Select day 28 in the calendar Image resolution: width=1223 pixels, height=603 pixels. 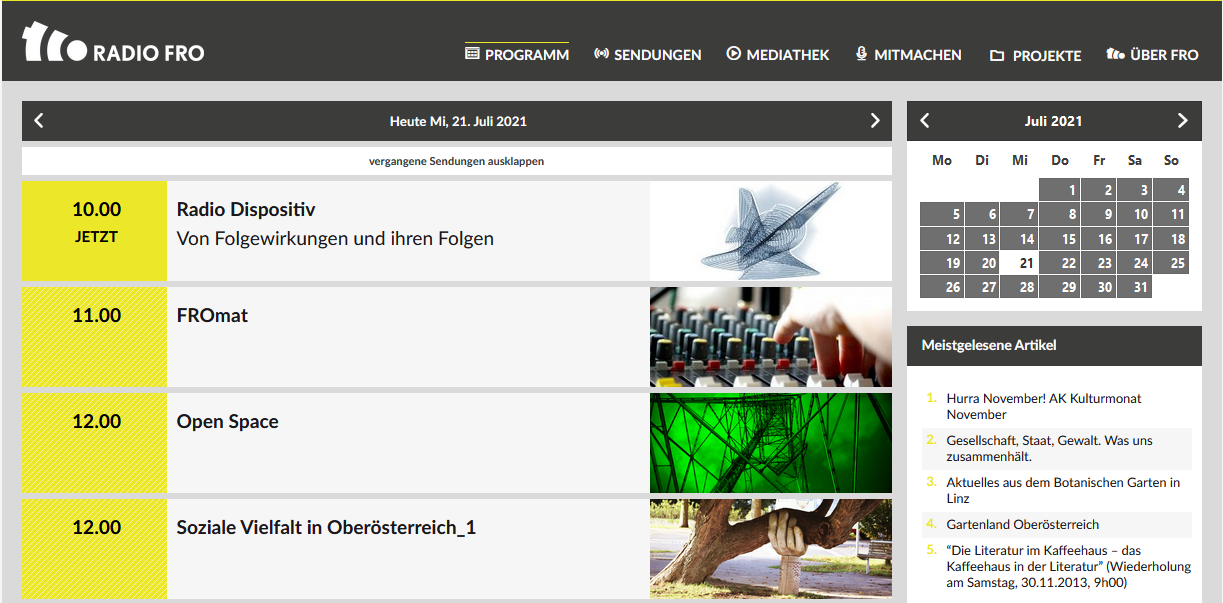pyautogui.click(x=1018, y=287)
